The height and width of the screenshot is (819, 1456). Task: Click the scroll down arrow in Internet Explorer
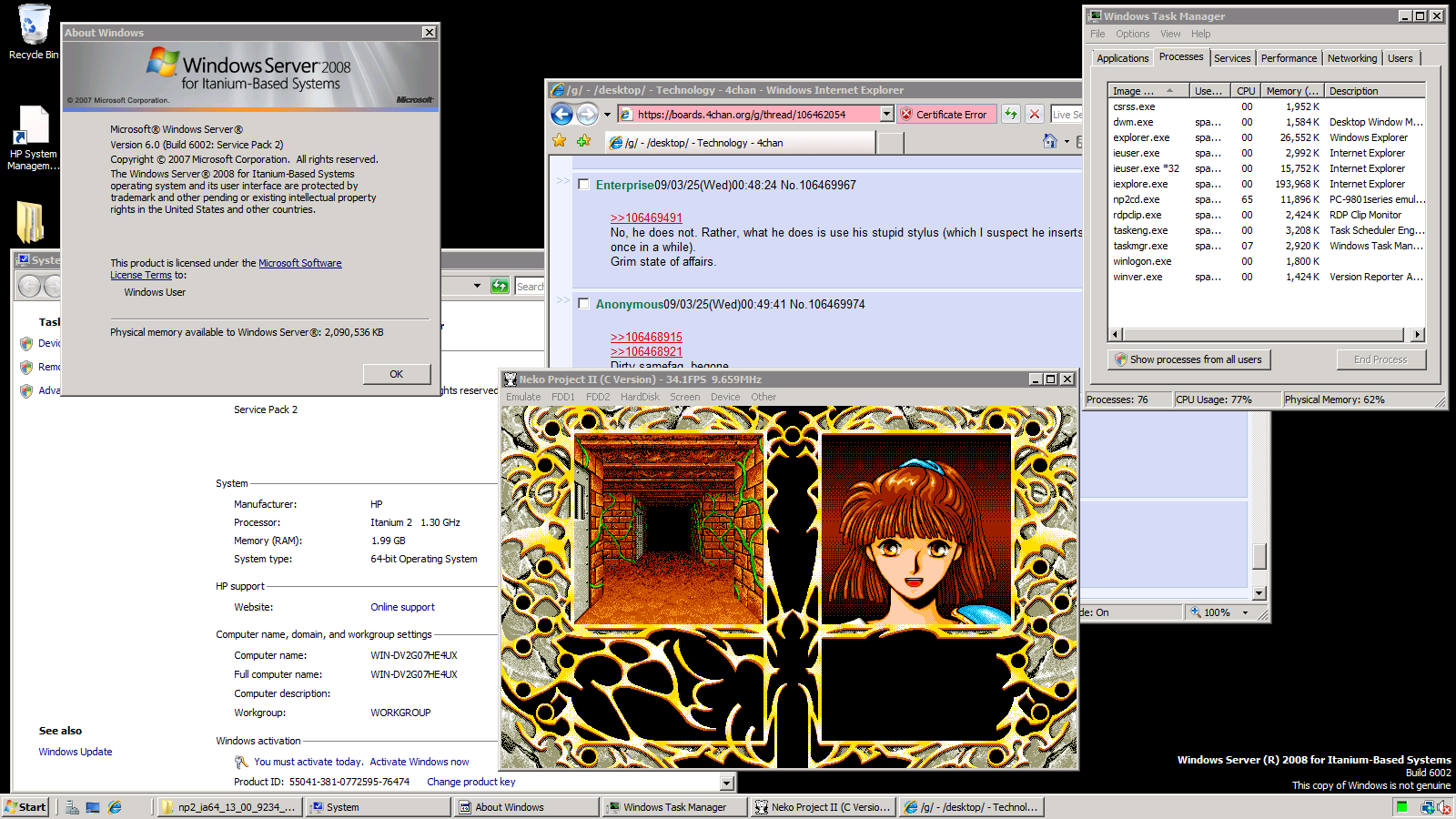coord(1259,593)
